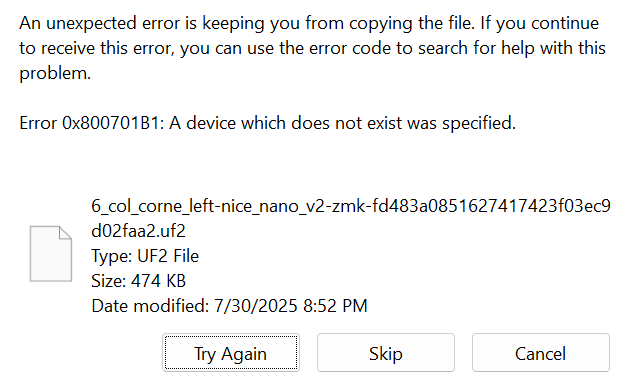640x387 pixels.
Task: Click the error code 0x800701B1
Action: coord(112,123)
